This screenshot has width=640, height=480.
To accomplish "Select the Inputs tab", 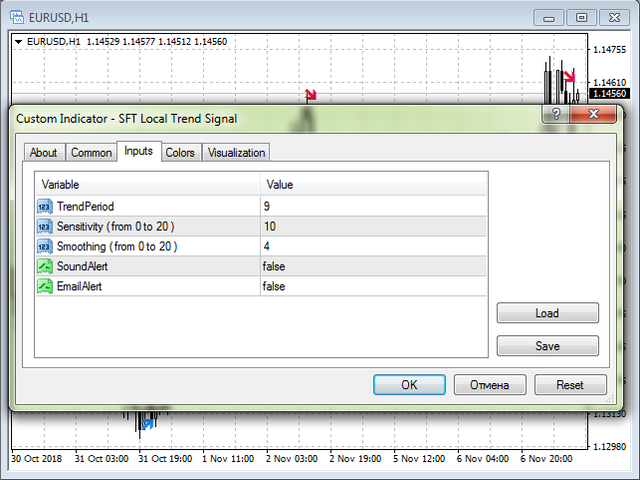I will [139, 151].
